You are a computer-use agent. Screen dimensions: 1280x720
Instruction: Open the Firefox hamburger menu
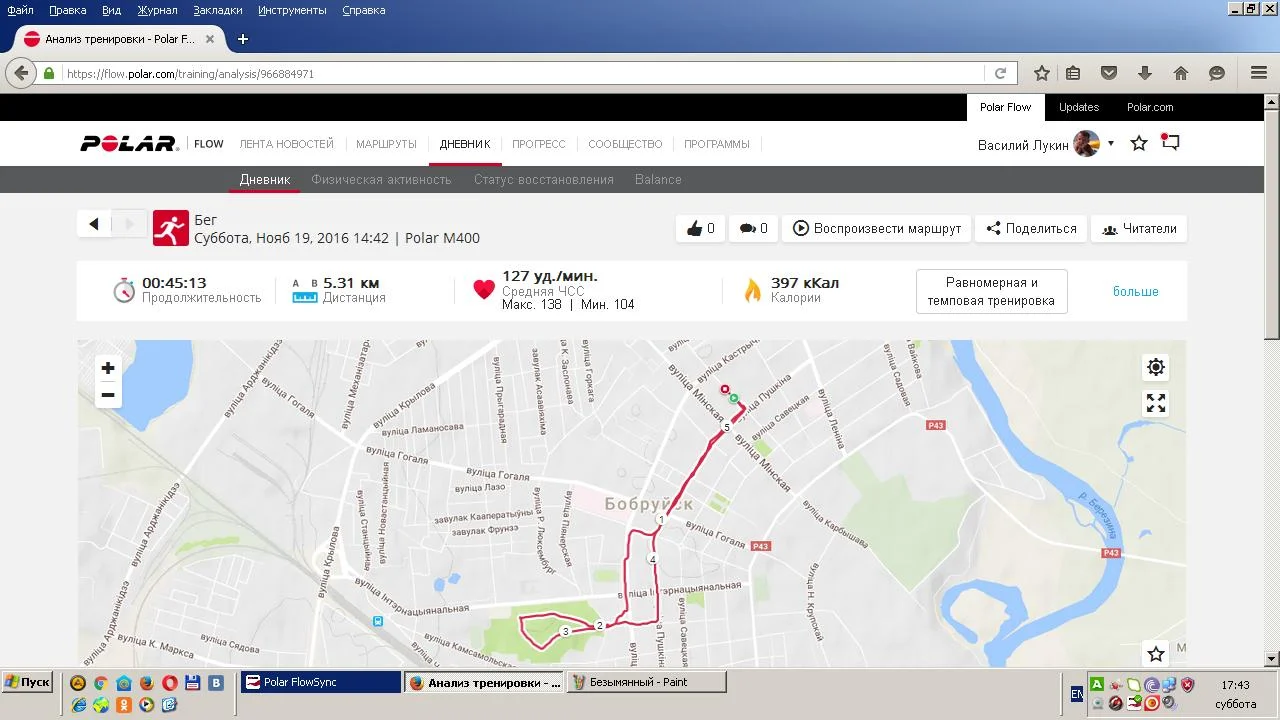[x=1259, y=73]
